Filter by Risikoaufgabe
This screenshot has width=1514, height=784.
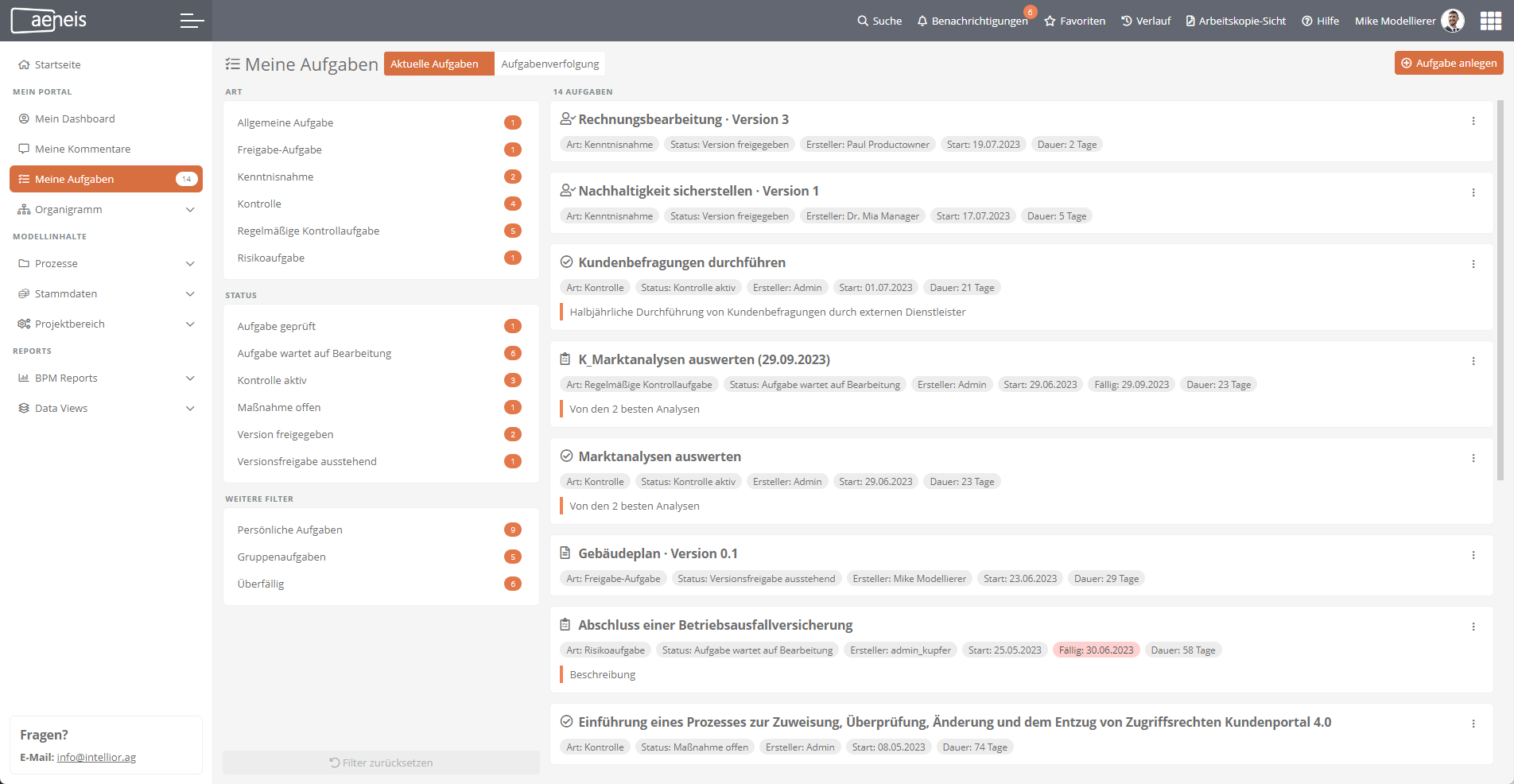coord(381,258)
